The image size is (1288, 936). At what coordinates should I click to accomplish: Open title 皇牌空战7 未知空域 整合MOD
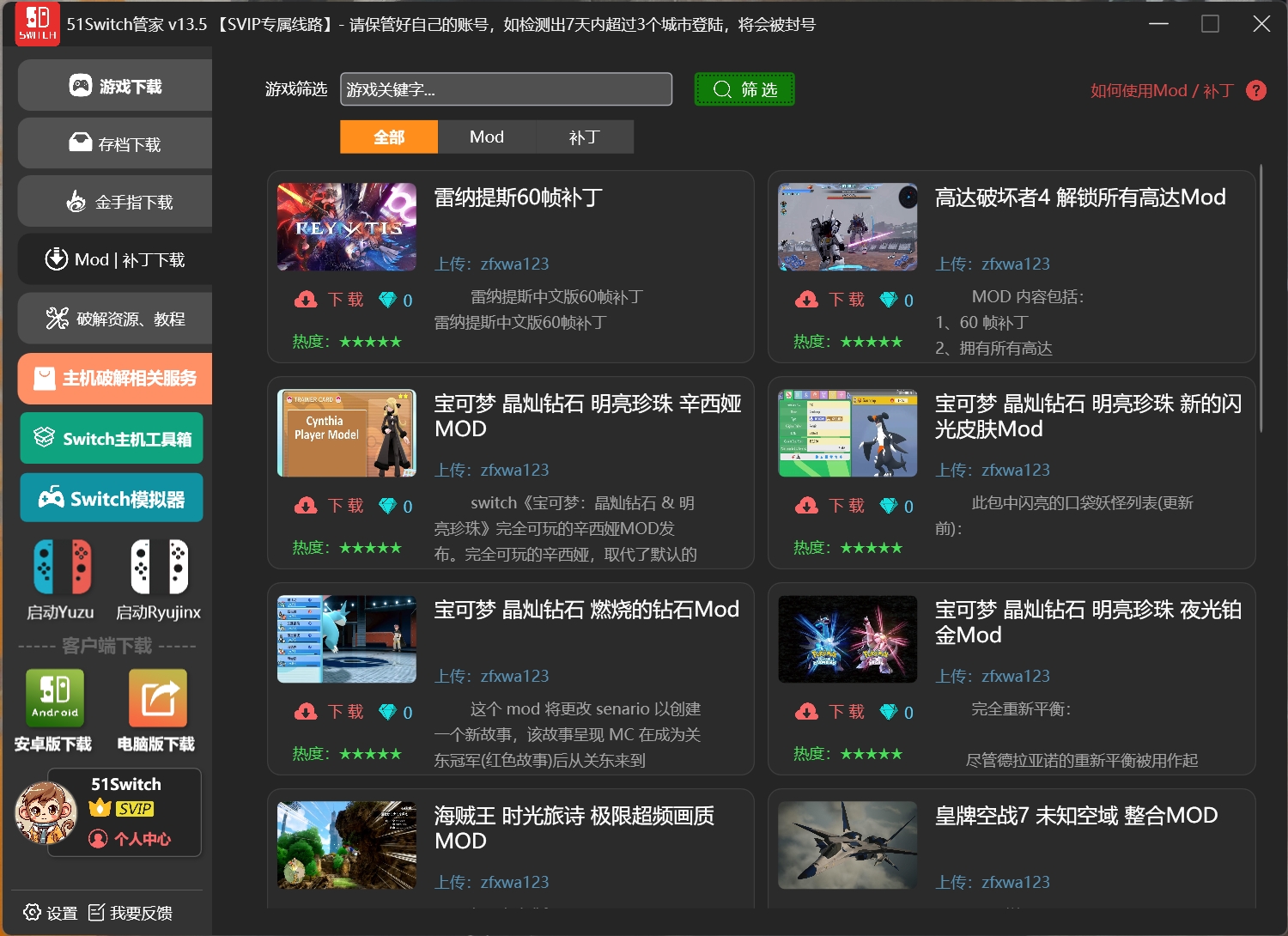(x=1076, y=816)
